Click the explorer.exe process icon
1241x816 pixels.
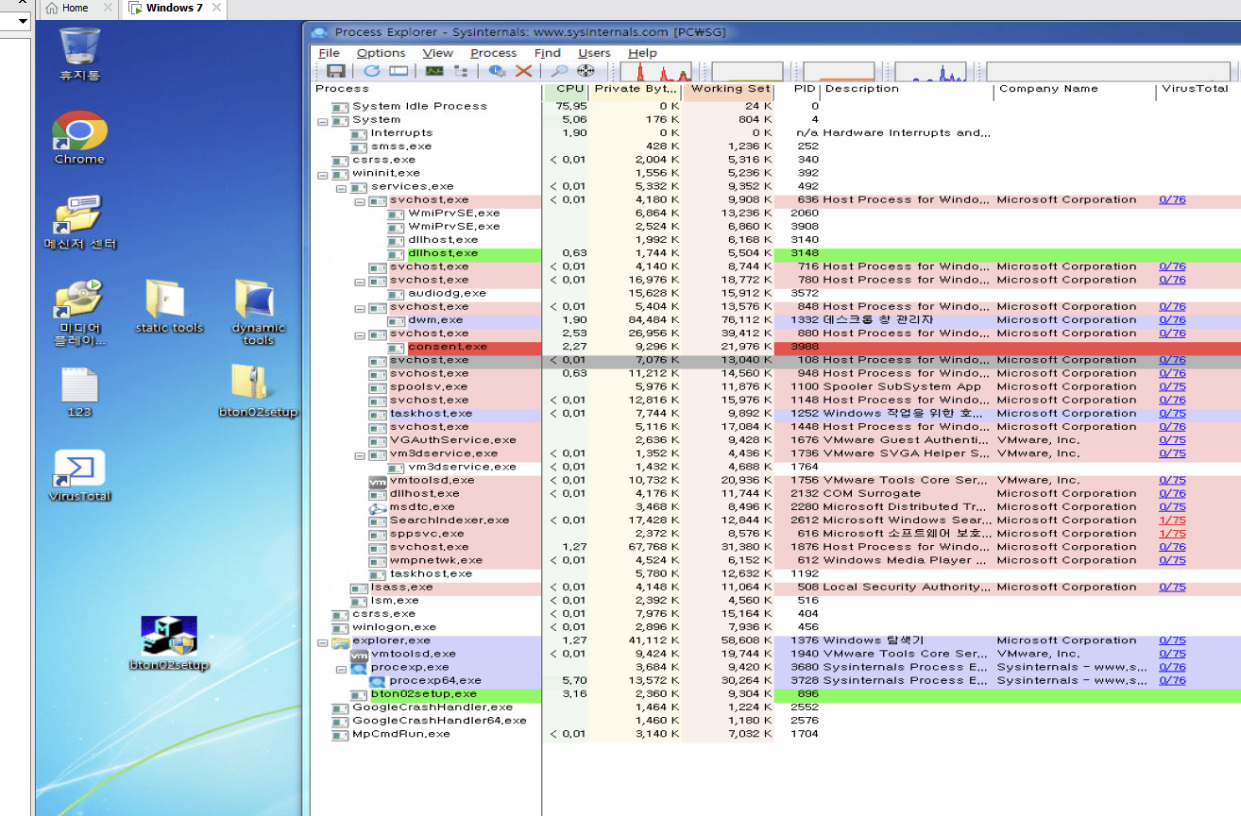pos(341,641)
